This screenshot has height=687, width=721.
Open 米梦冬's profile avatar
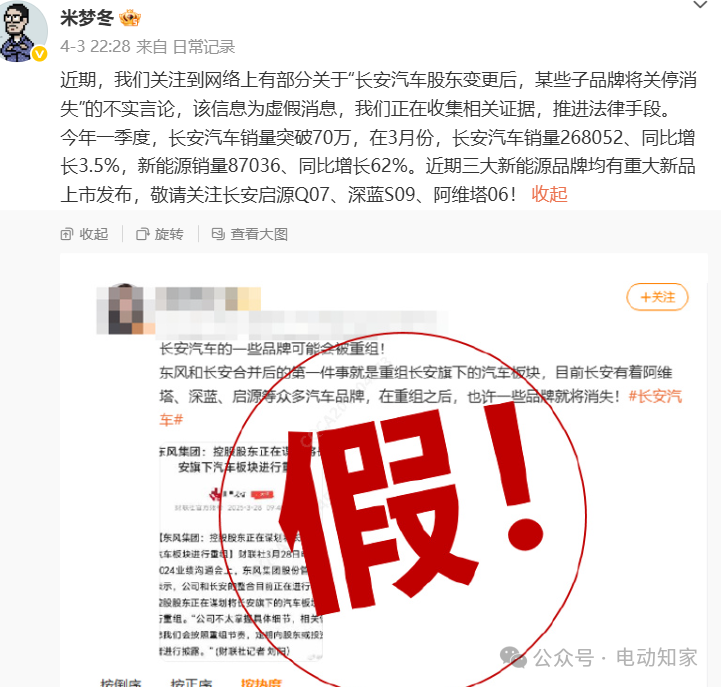[x=23, y=31]
